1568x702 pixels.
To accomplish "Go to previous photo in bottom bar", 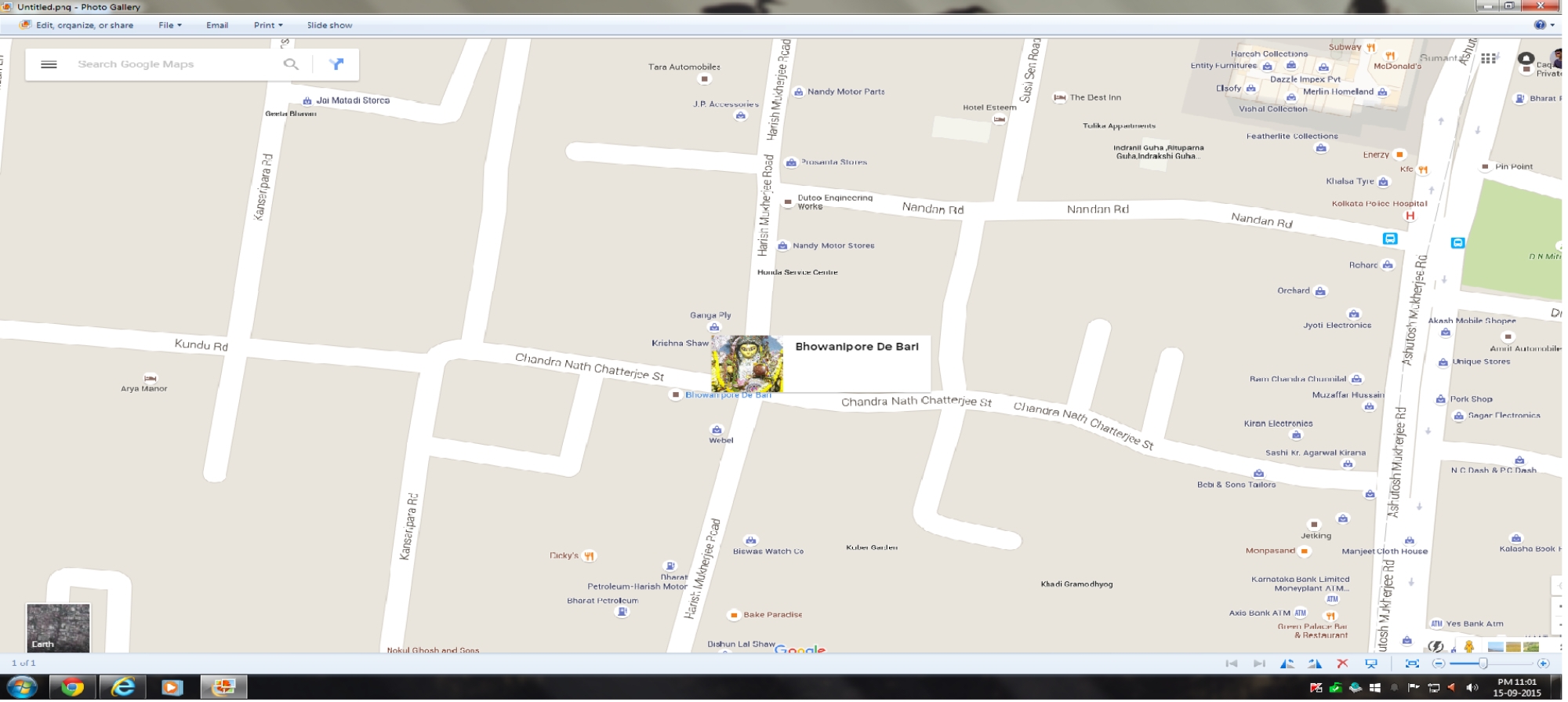I will click(1232, 664).
